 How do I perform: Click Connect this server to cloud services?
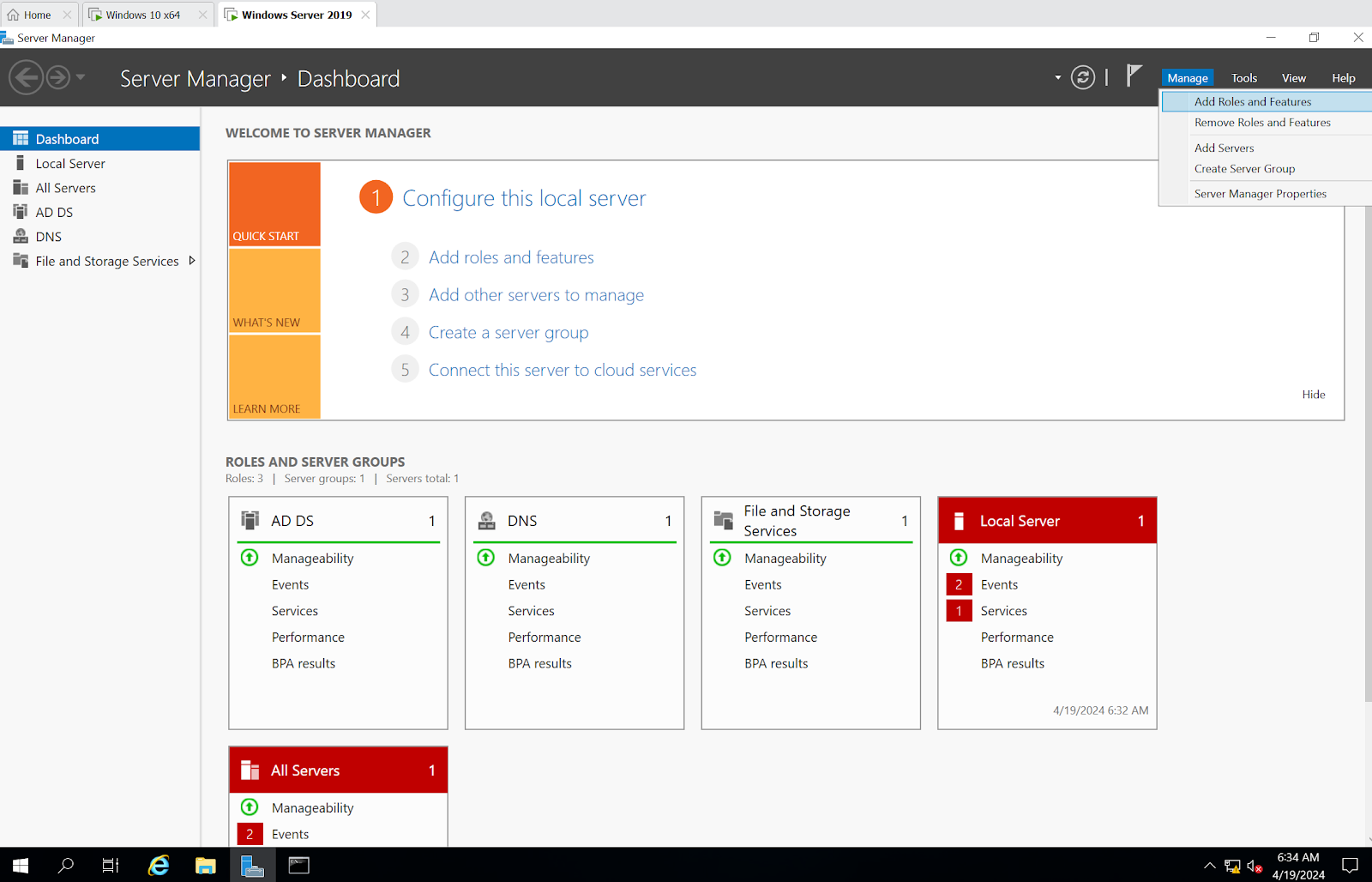pos(563,370)
